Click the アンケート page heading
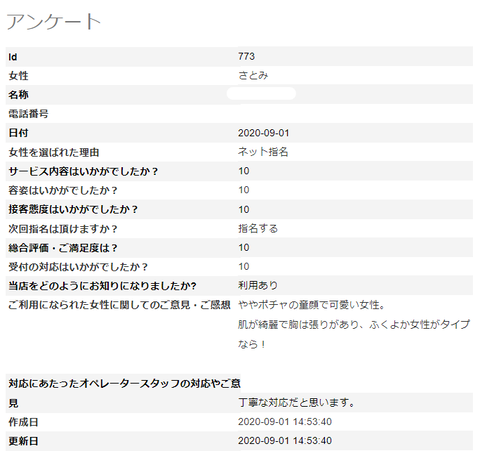This screenshot has height=451, width=480. click(x=54, y=22)
